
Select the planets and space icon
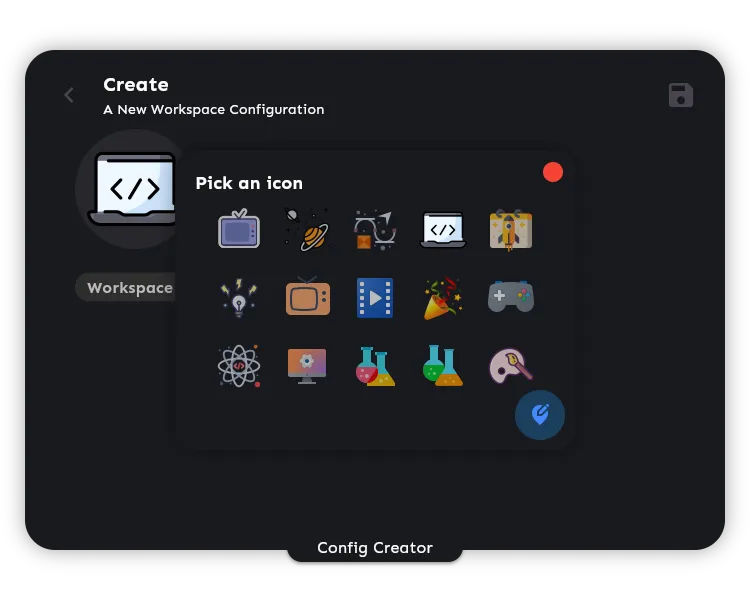pos(307,229)
